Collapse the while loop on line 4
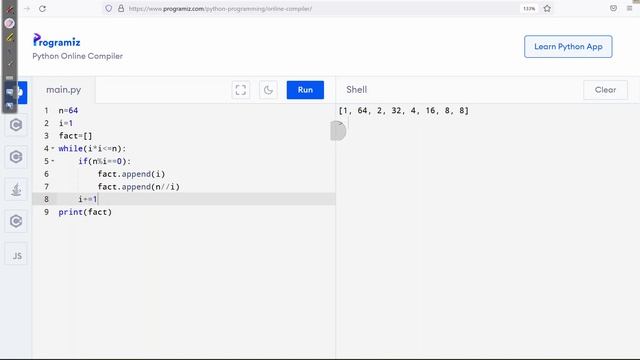This screenshot has height=360, width=640. pos(53,148)
